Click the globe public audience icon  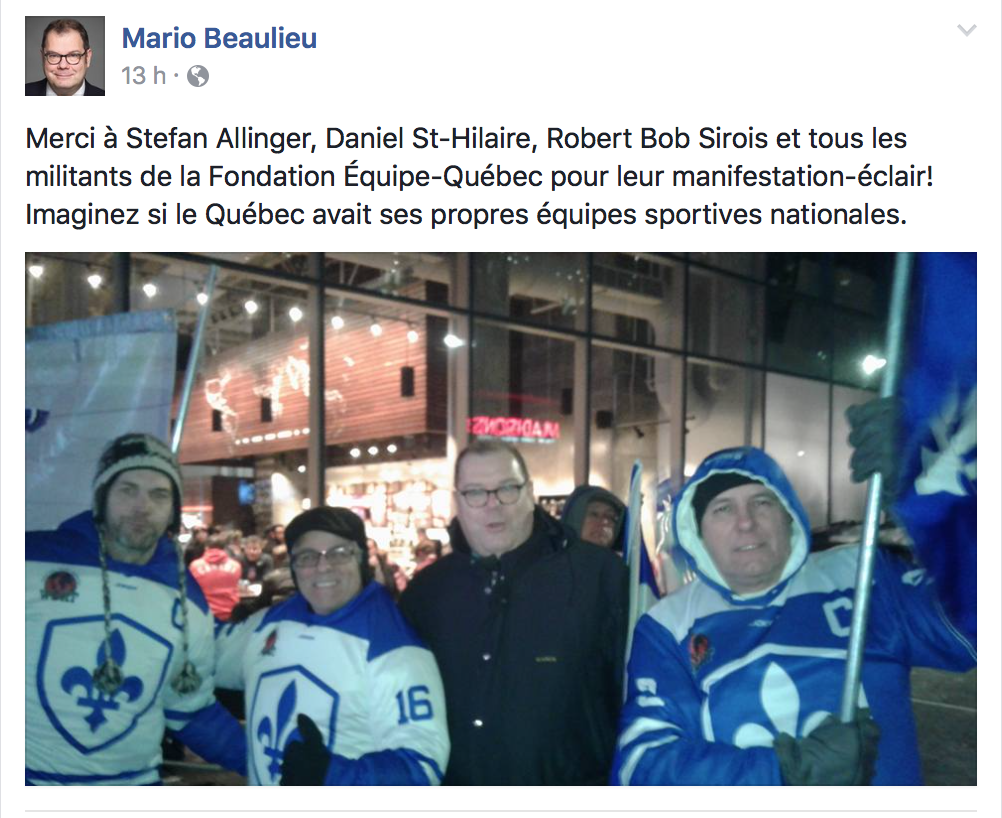tap(198, 77)
